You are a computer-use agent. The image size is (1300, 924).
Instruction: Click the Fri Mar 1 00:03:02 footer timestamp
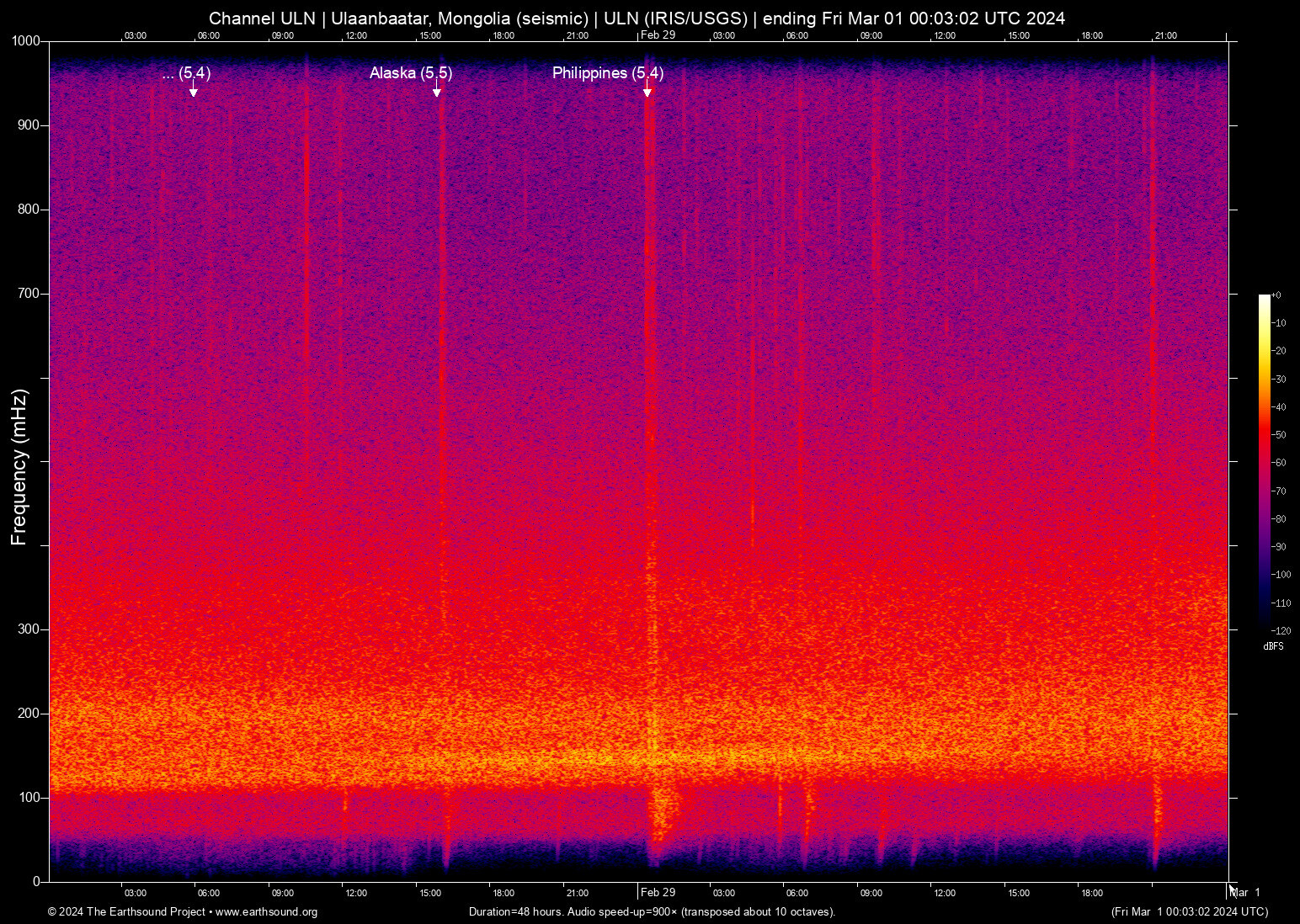(x=1189, y=912)
